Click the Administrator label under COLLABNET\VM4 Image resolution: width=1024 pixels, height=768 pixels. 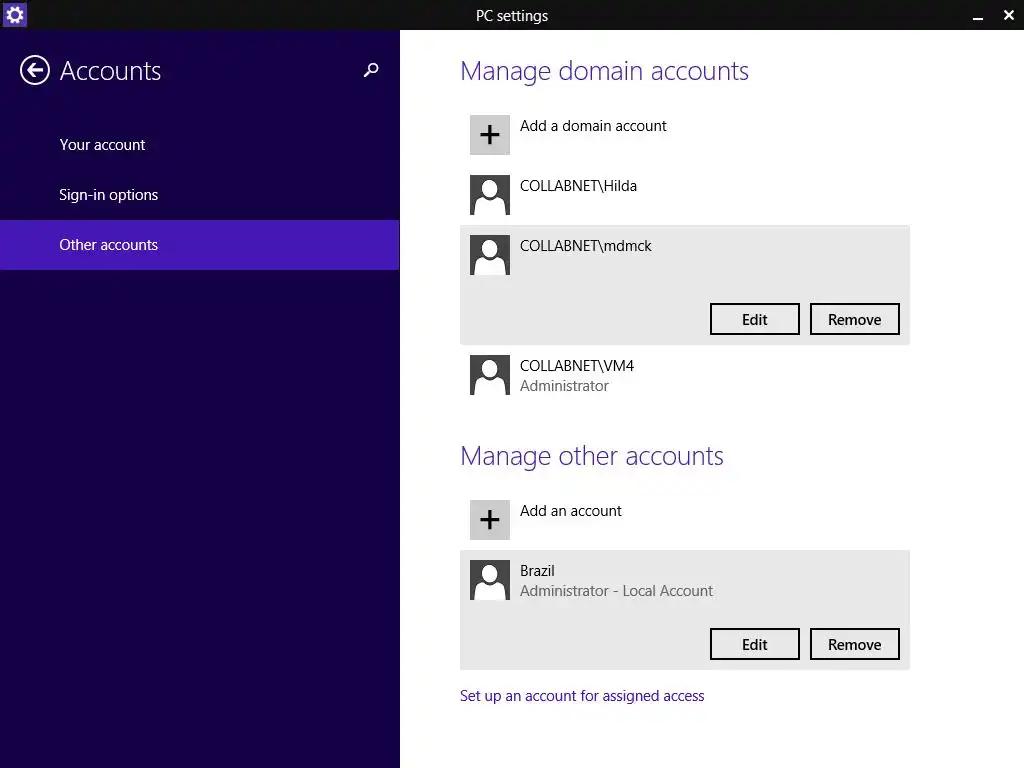564,386
